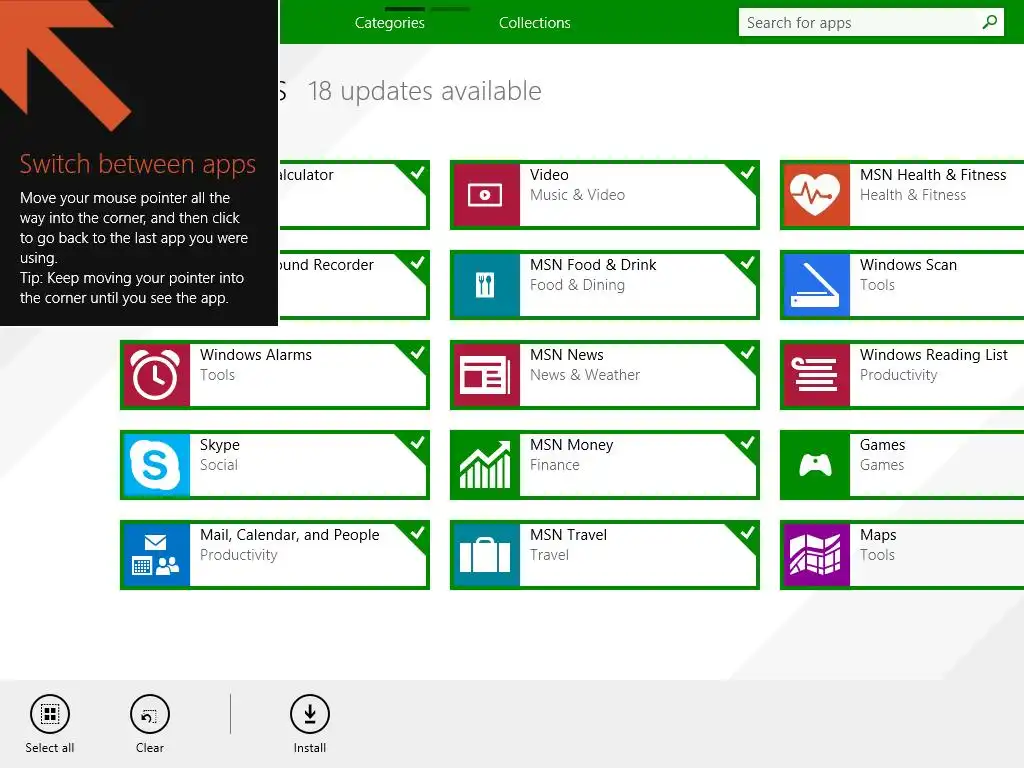Click the "Windows Scan" title text
Screen dimensions: 1024x768
point(908,264)
